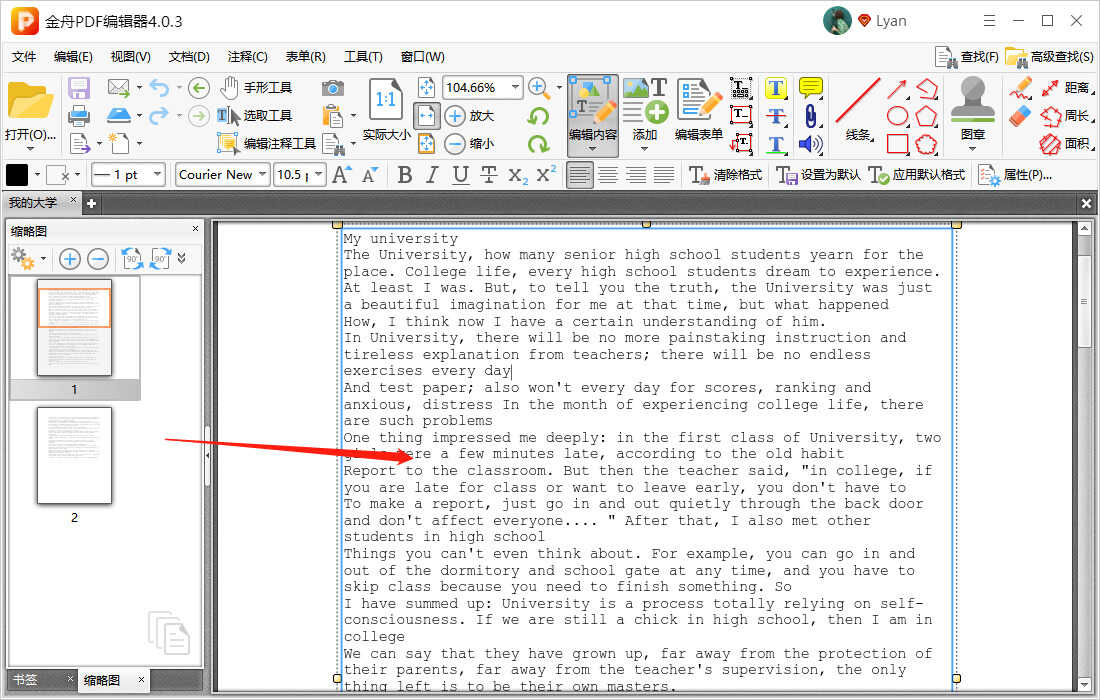1100x700 pixels.
Task: Click the eraser tool icon
Action: [1020, 116]
